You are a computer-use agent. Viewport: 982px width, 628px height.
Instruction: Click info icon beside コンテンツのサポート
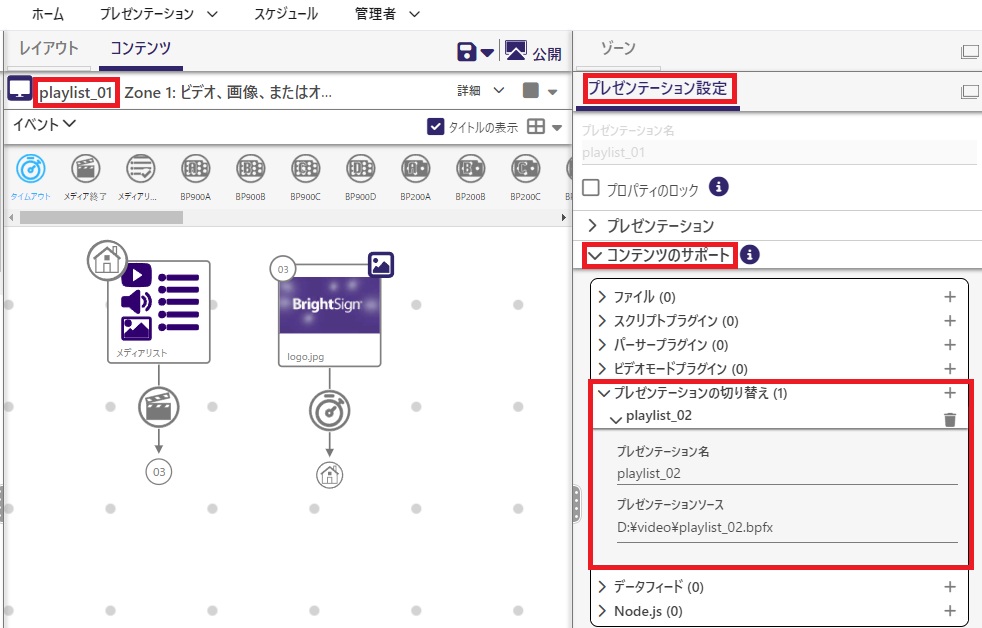749,255
